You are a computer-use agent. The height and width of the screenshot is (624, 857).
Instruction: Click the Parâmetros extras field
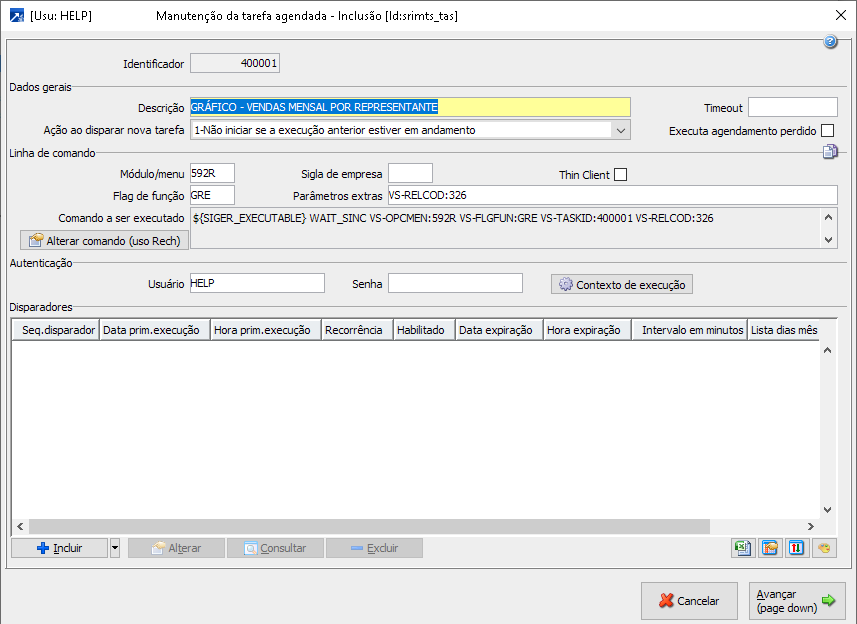613,195
